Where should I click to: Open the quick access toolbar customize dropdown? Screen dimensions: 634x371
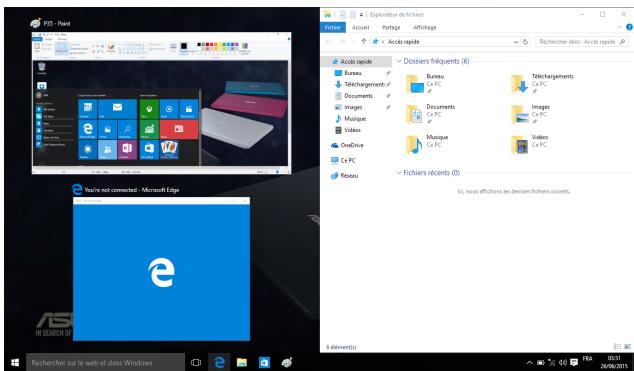point(361,15)
